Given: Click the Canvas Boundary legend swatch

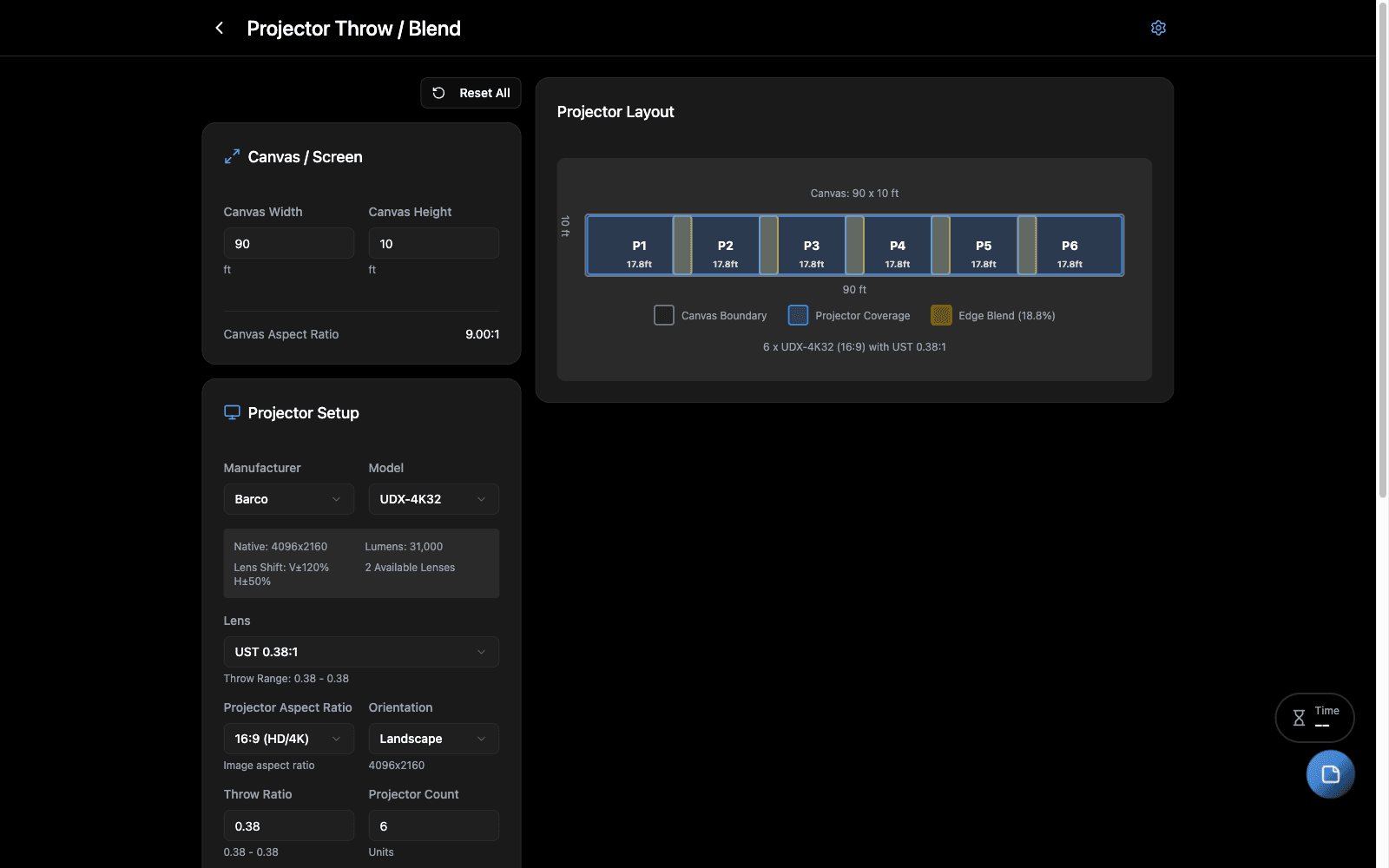Looking at the screenshot, I should [664, 315].
